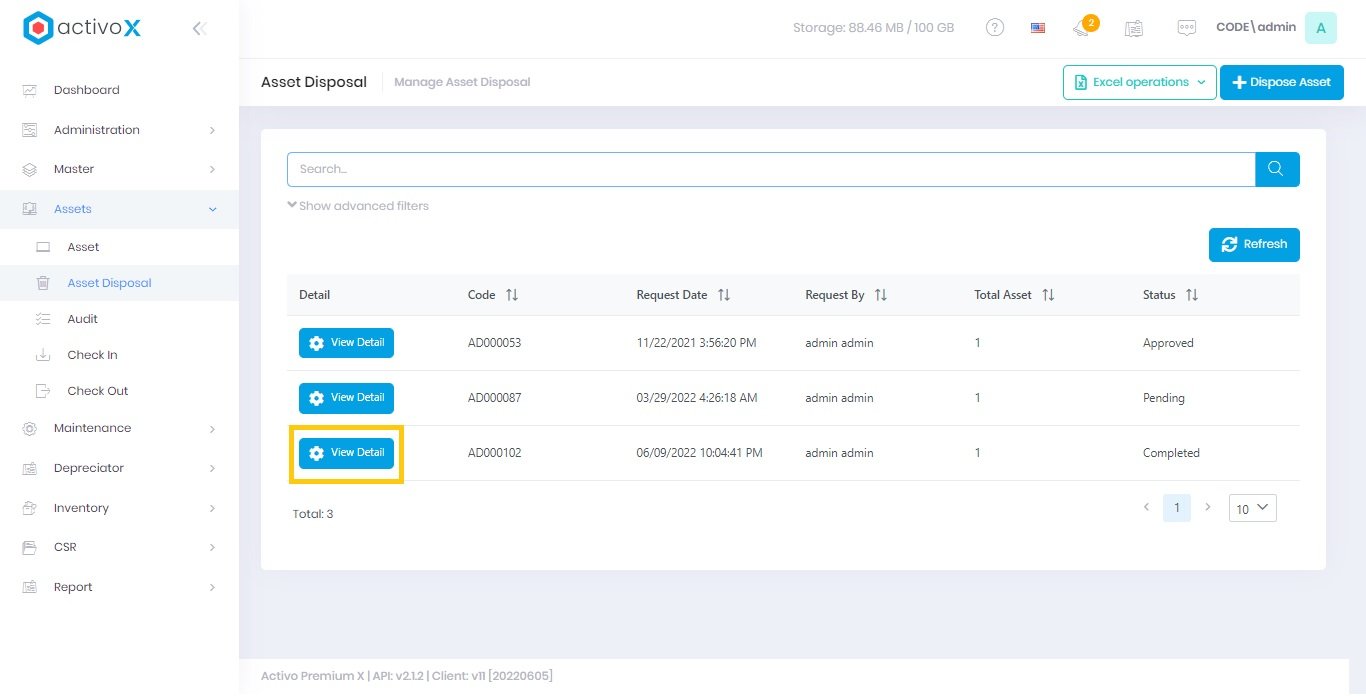Image resolution: width=1366 pixels, height=696 pixels.
Task: Open the language flag selector
Action: pos(1038,28)
